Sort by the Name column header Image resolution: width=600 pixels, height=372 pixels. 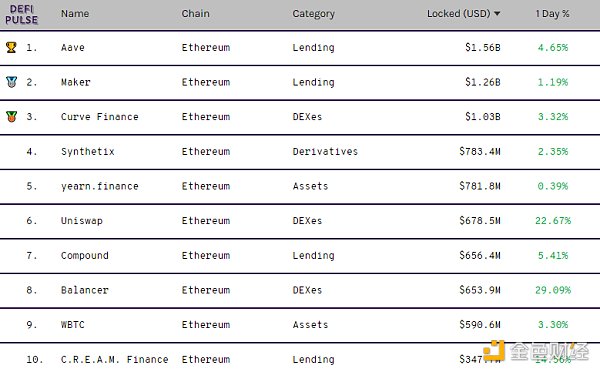pos(75,14)
